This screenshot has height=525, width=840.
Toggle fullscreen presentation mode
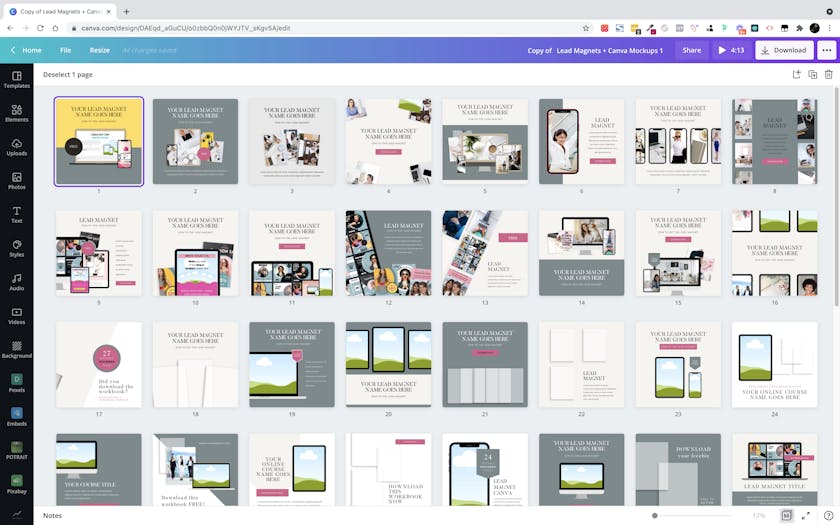806,515
